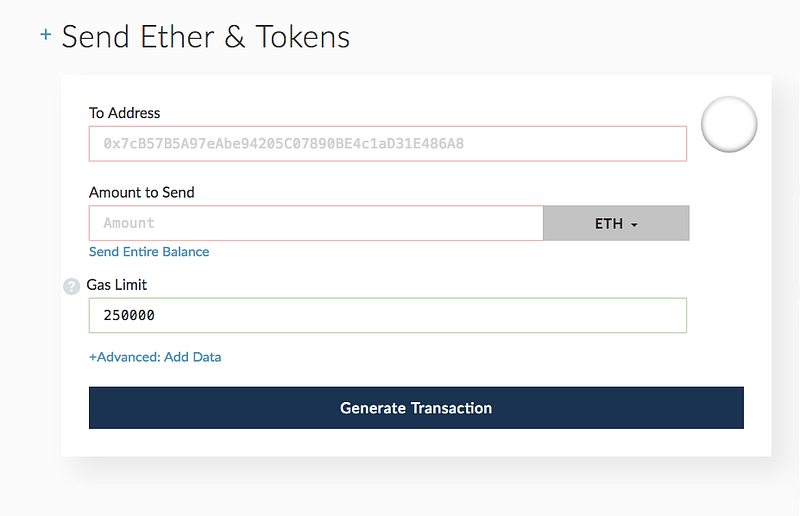Click the To Address label
800x516 pixels.
(x=125, y=113)
